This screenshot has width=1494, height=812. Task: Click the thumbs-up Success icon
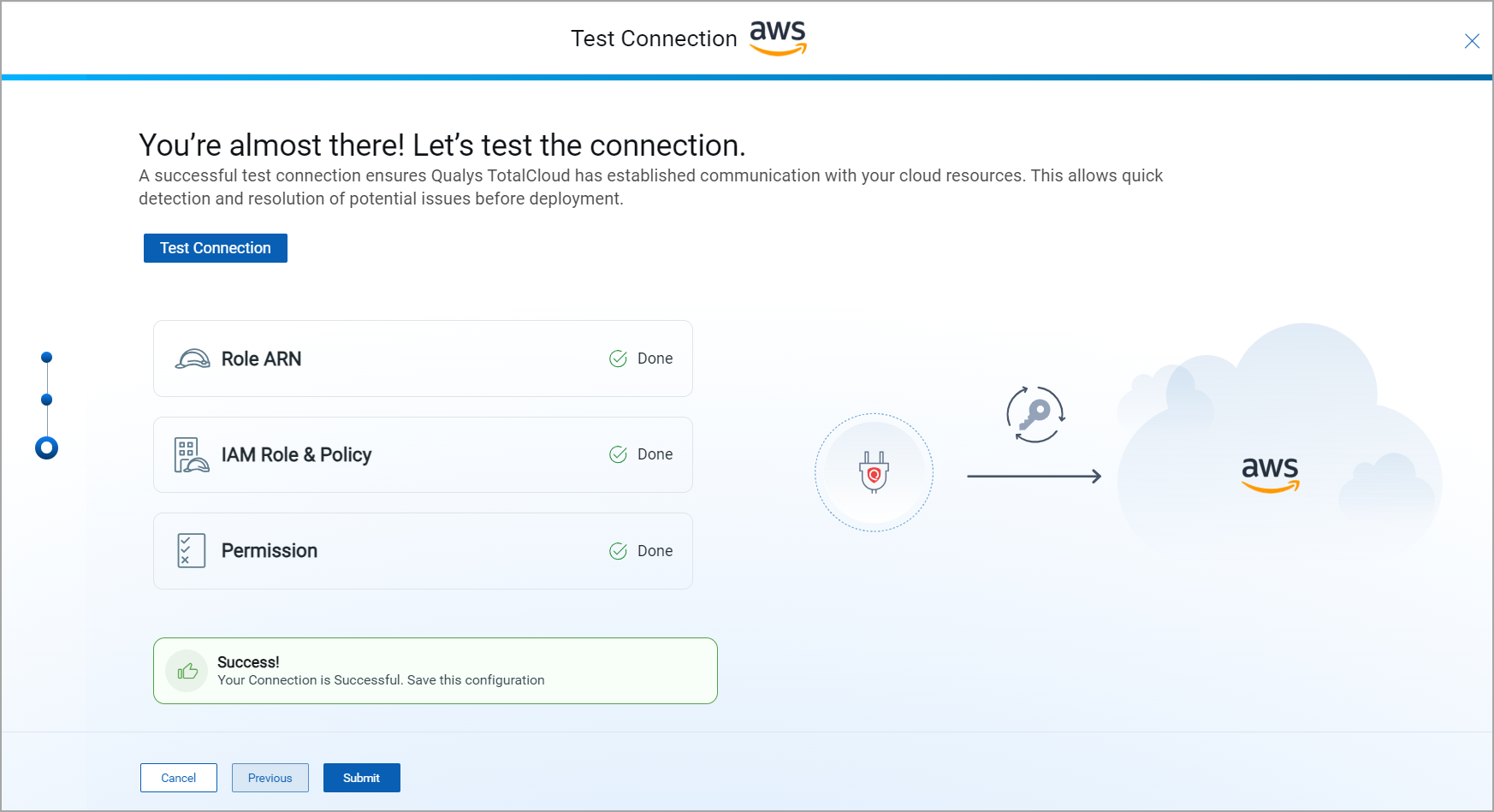187,672
